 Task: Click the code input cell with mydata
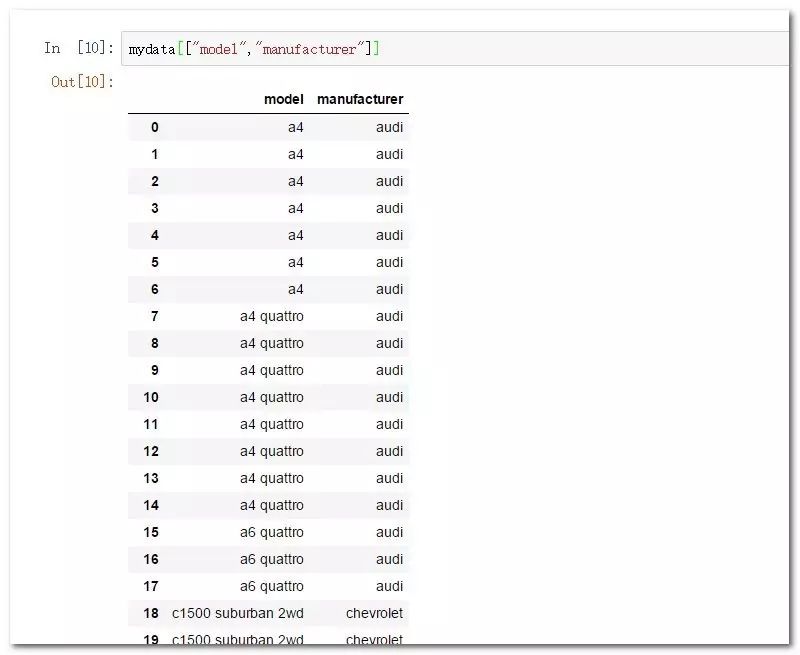[455, 48]
